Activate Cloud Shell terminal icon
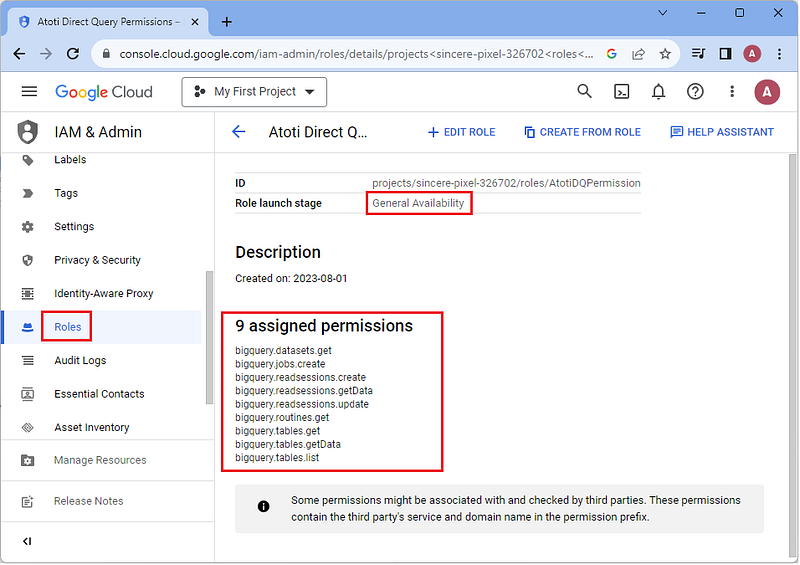The width and height of the screenshot is (800, 565). pyautogui.click(x=621, y=92)
